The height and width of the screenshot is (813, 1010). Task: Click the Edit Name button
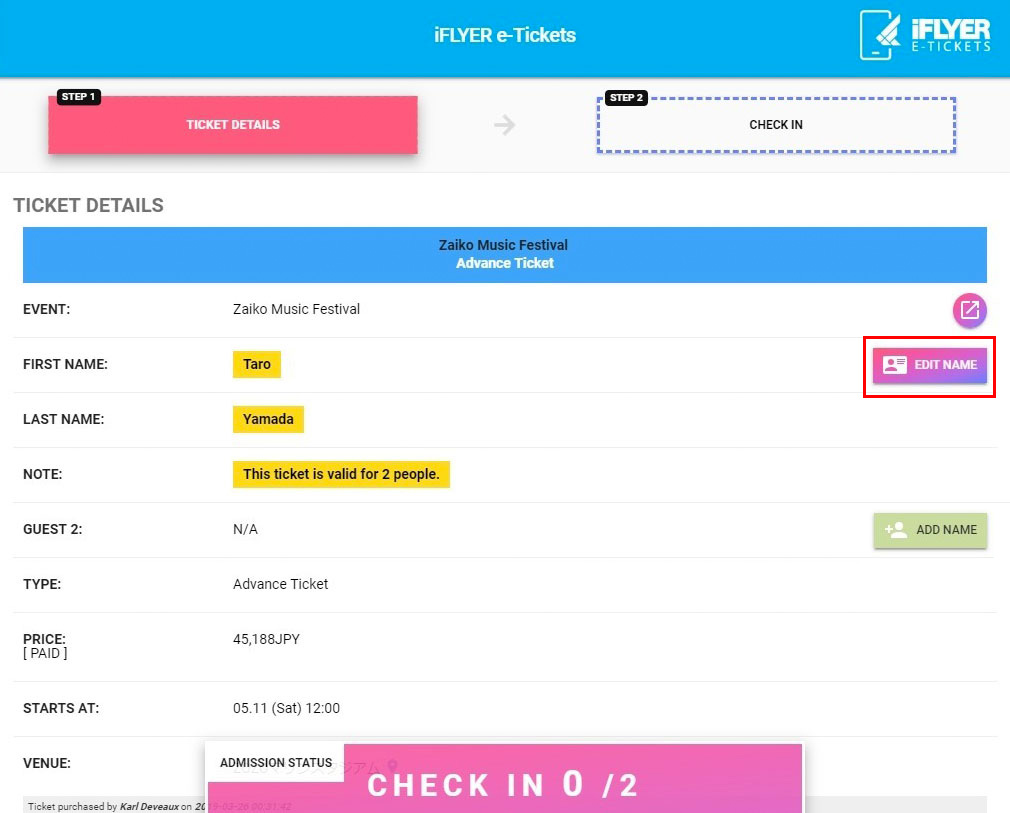pyautogui.click(x=929, y=365)
